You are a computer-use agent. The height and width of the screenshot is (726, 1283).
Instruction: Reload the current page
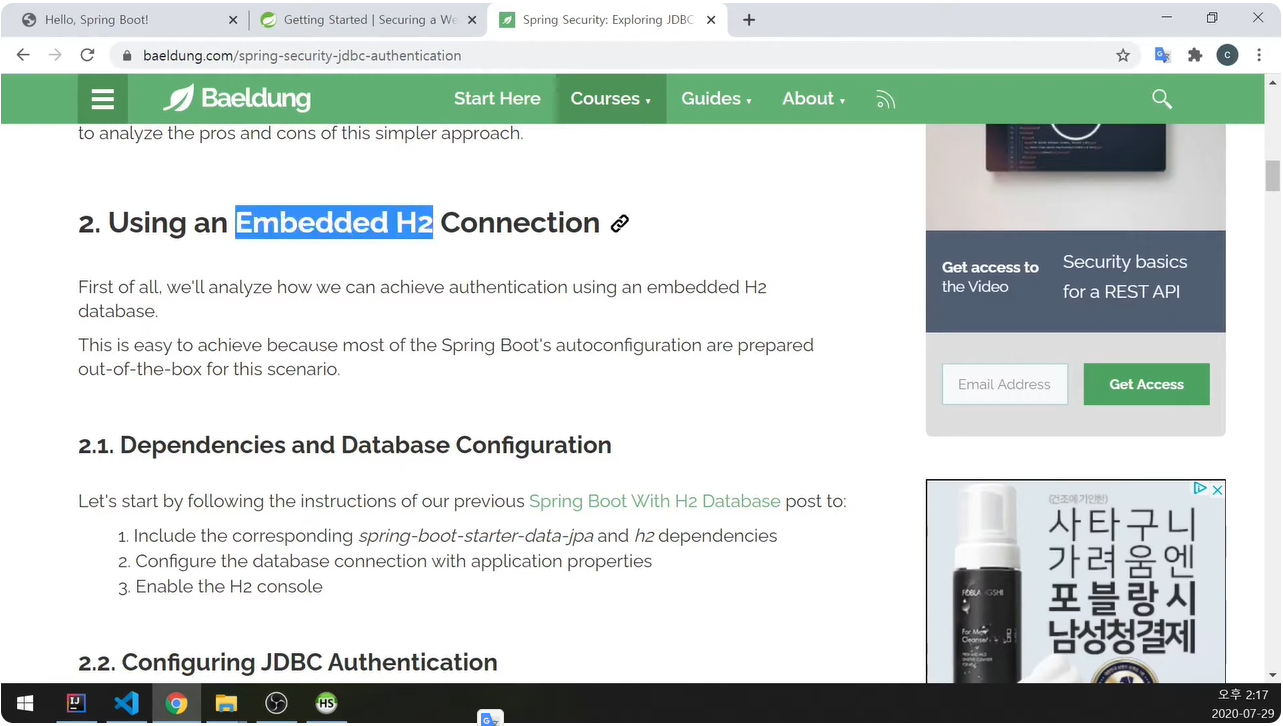click(88, 55)
